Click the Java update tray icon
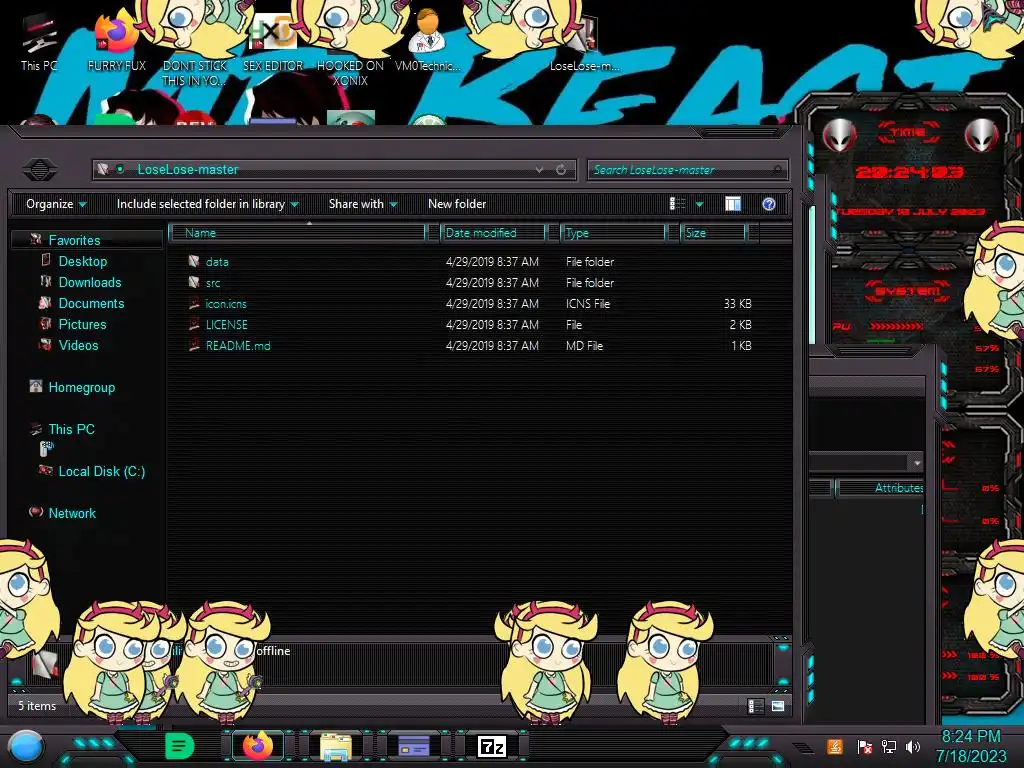1024x768 pixels. pos(835,746)
